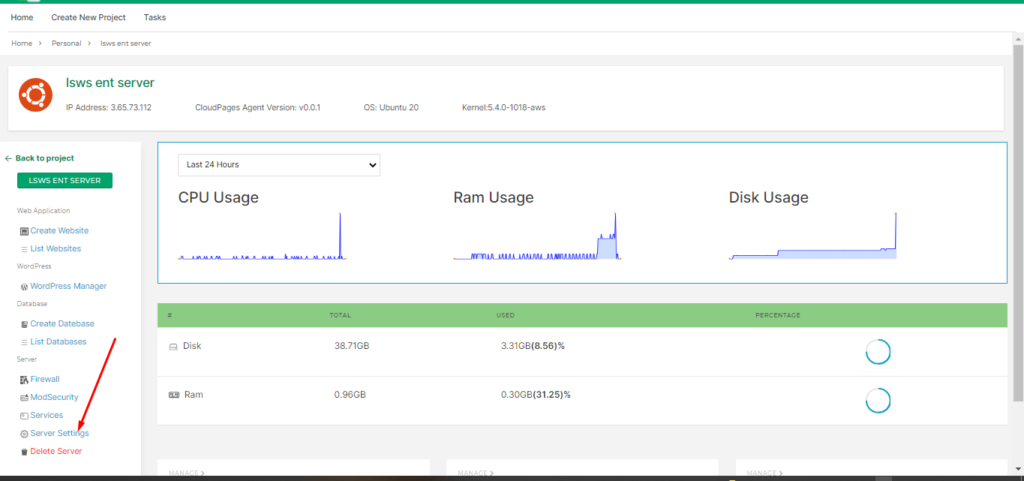The image size is (1024, 481).
Task: Click the Firewall icon in sidebar
Action: (x=24, y=380)
